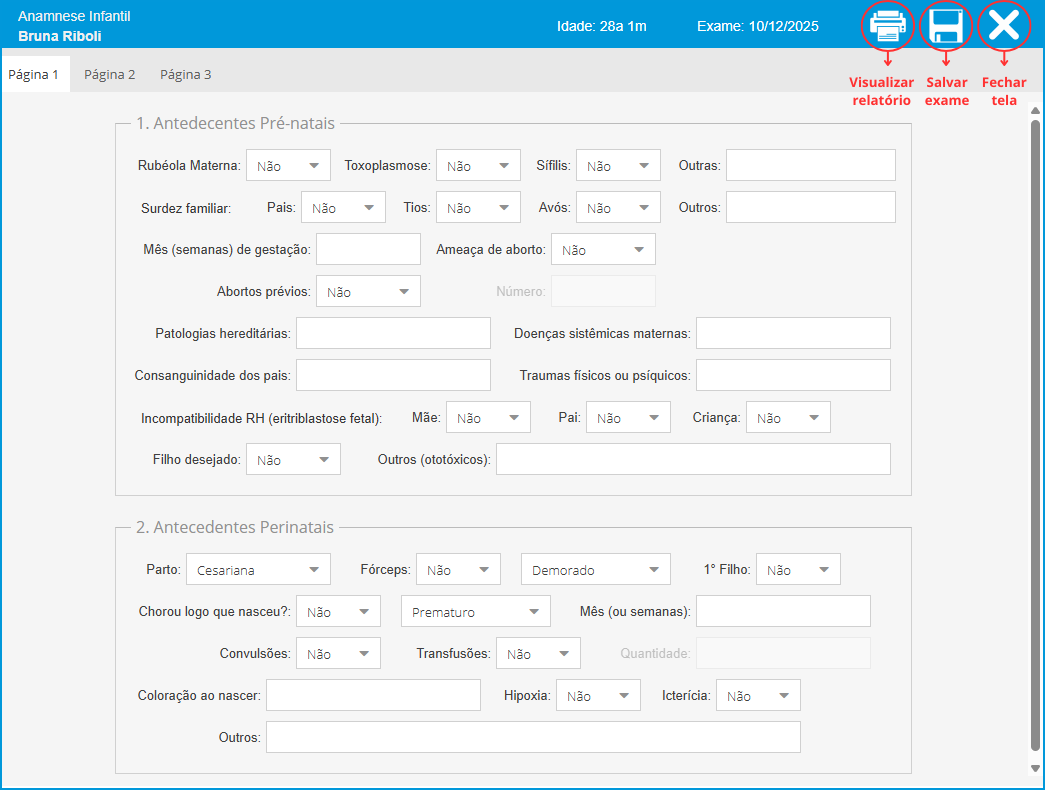This screenshot has height=790, width=1045.
Task: Close the screen with the X icon
Action: click(1003, 26)
